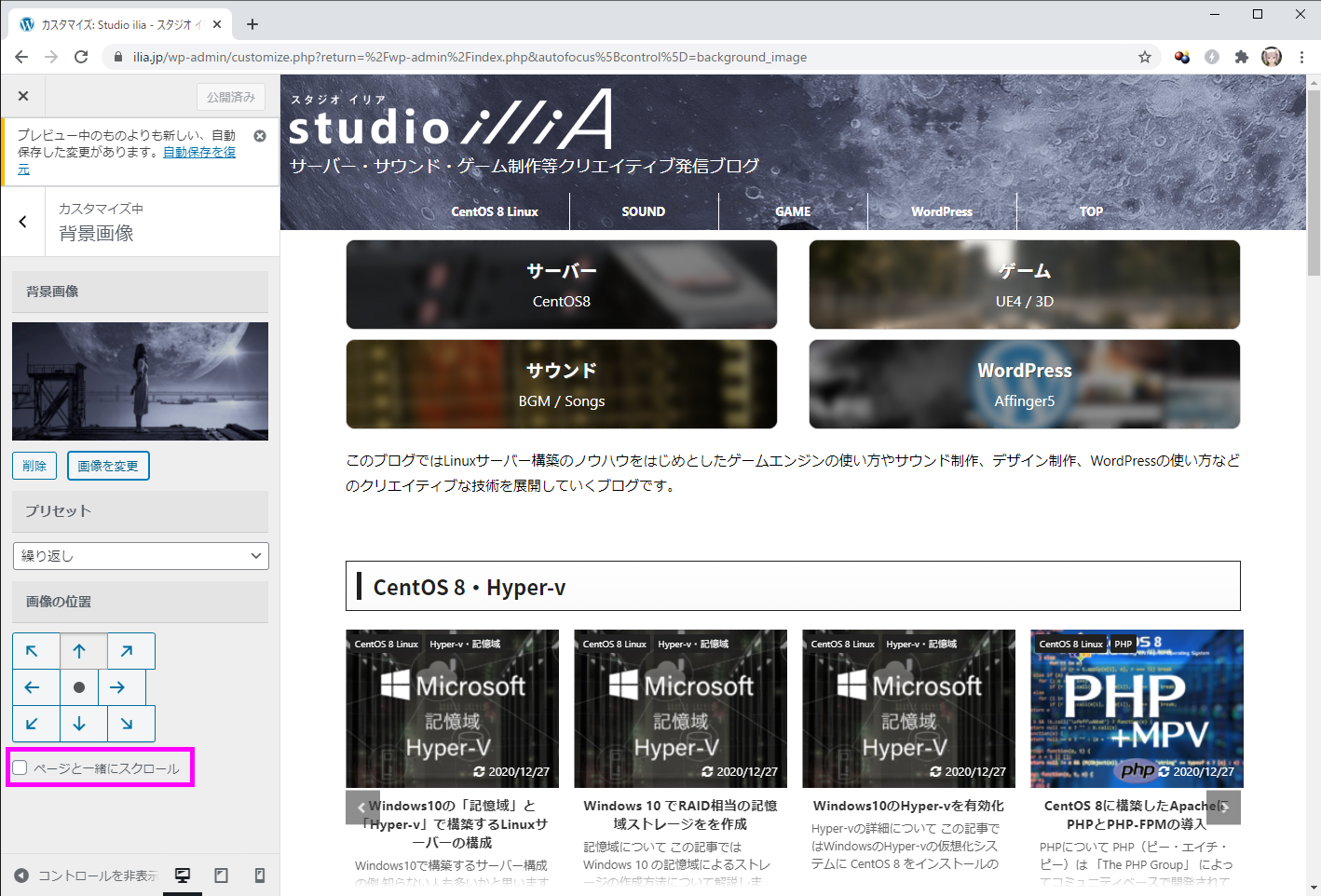
Task: Set image position to center right
Action: [x=122, y=687]
